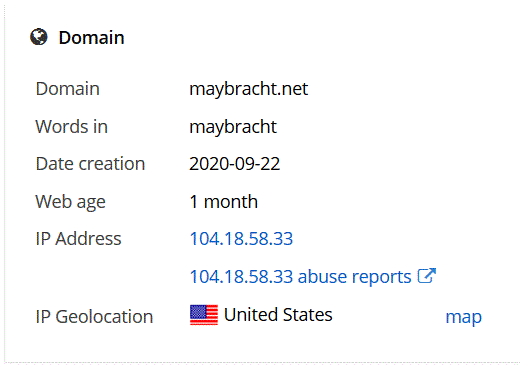Open the 104.18.58.33 abuse reports link
The height and width of the screenshot is (371, 521).
click(313, 276)
